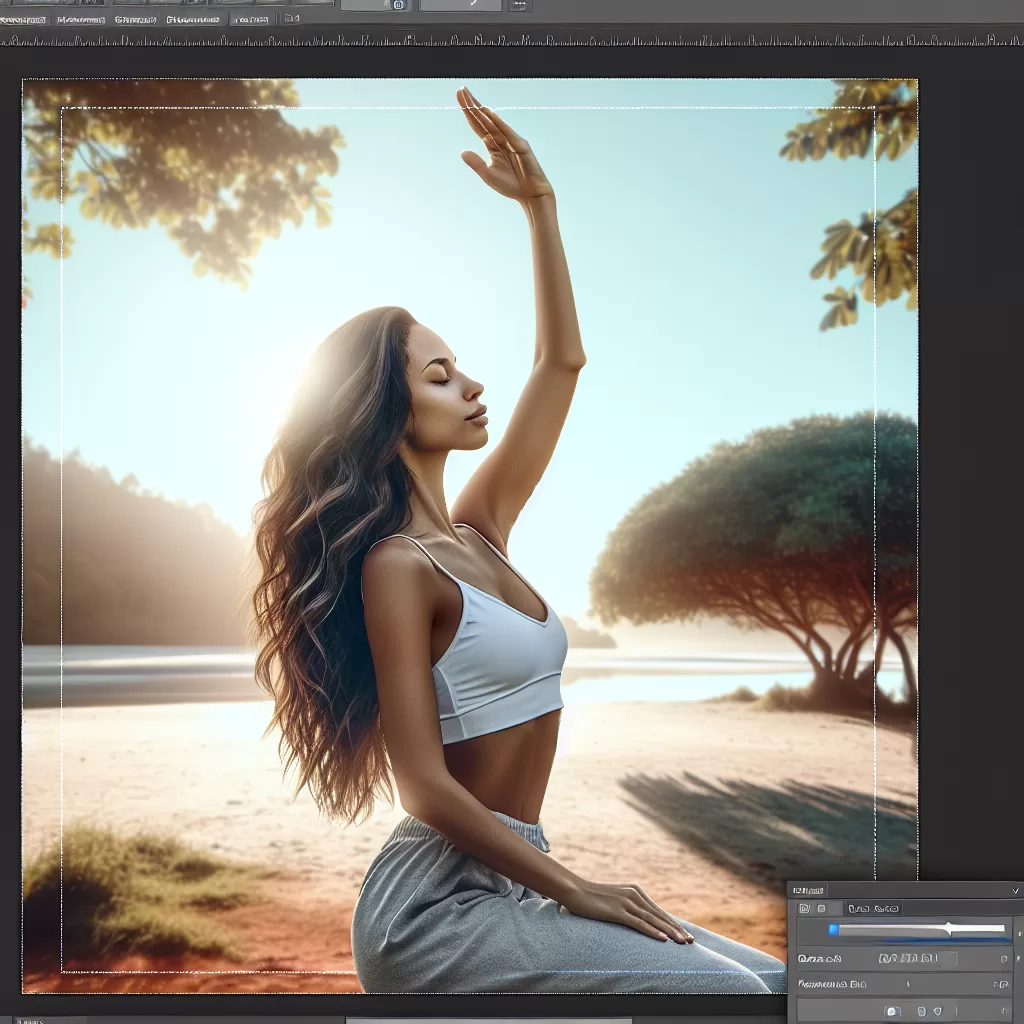Screen dimensions: 1024x1024
Task: Switch to the text tab beside the panel icons
Action: click(872, 909)
